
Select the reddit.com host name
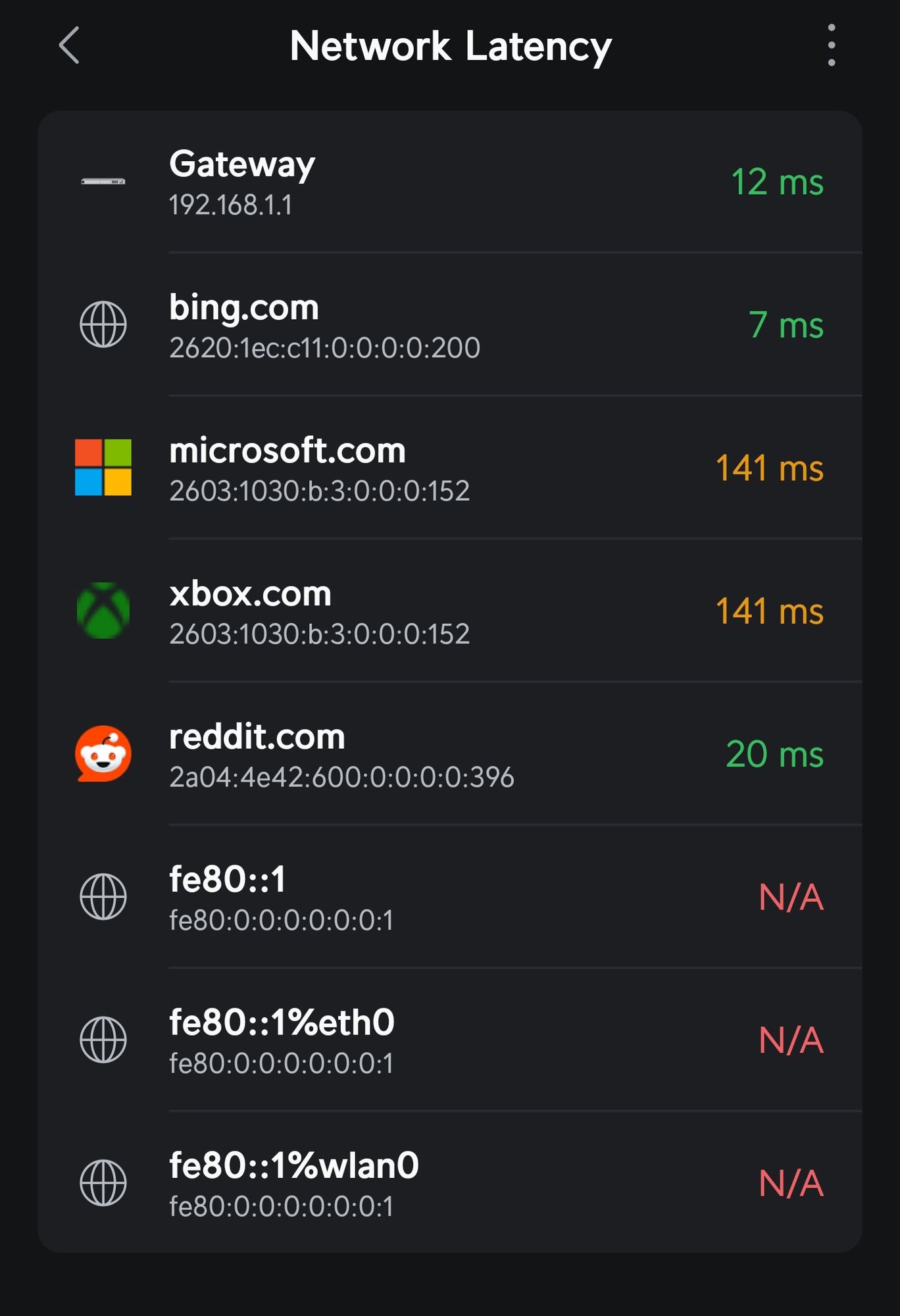(x=257, y=737)
